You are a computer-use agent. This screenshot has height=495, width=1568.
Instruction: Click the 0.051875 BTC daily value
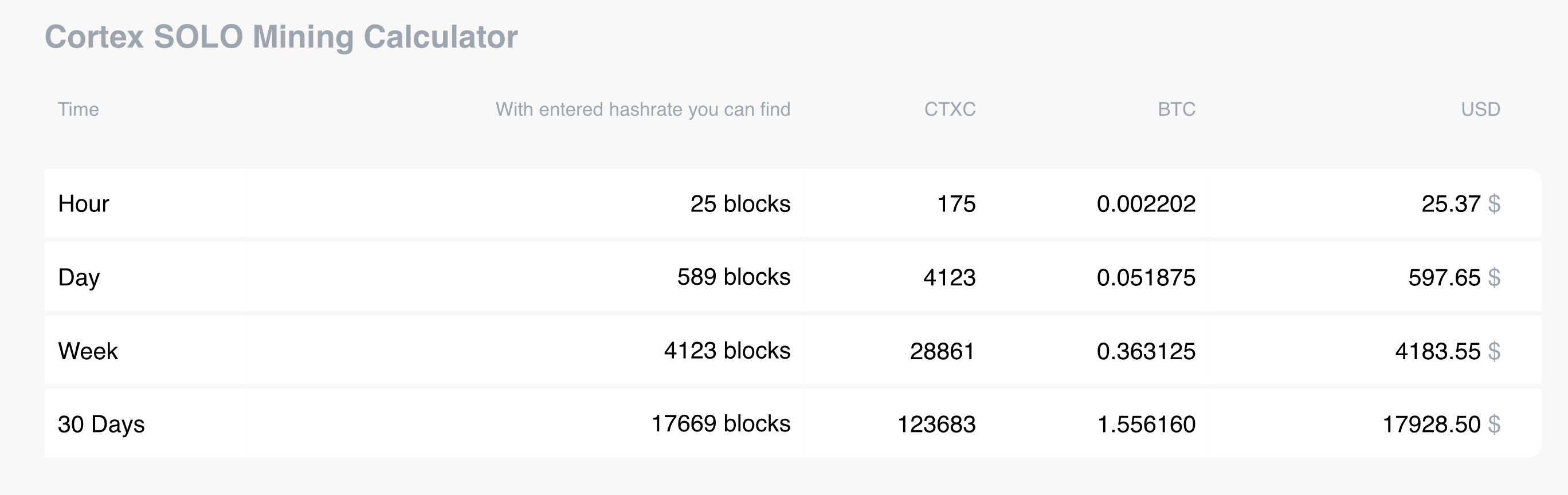click(x=1146, y=278)
